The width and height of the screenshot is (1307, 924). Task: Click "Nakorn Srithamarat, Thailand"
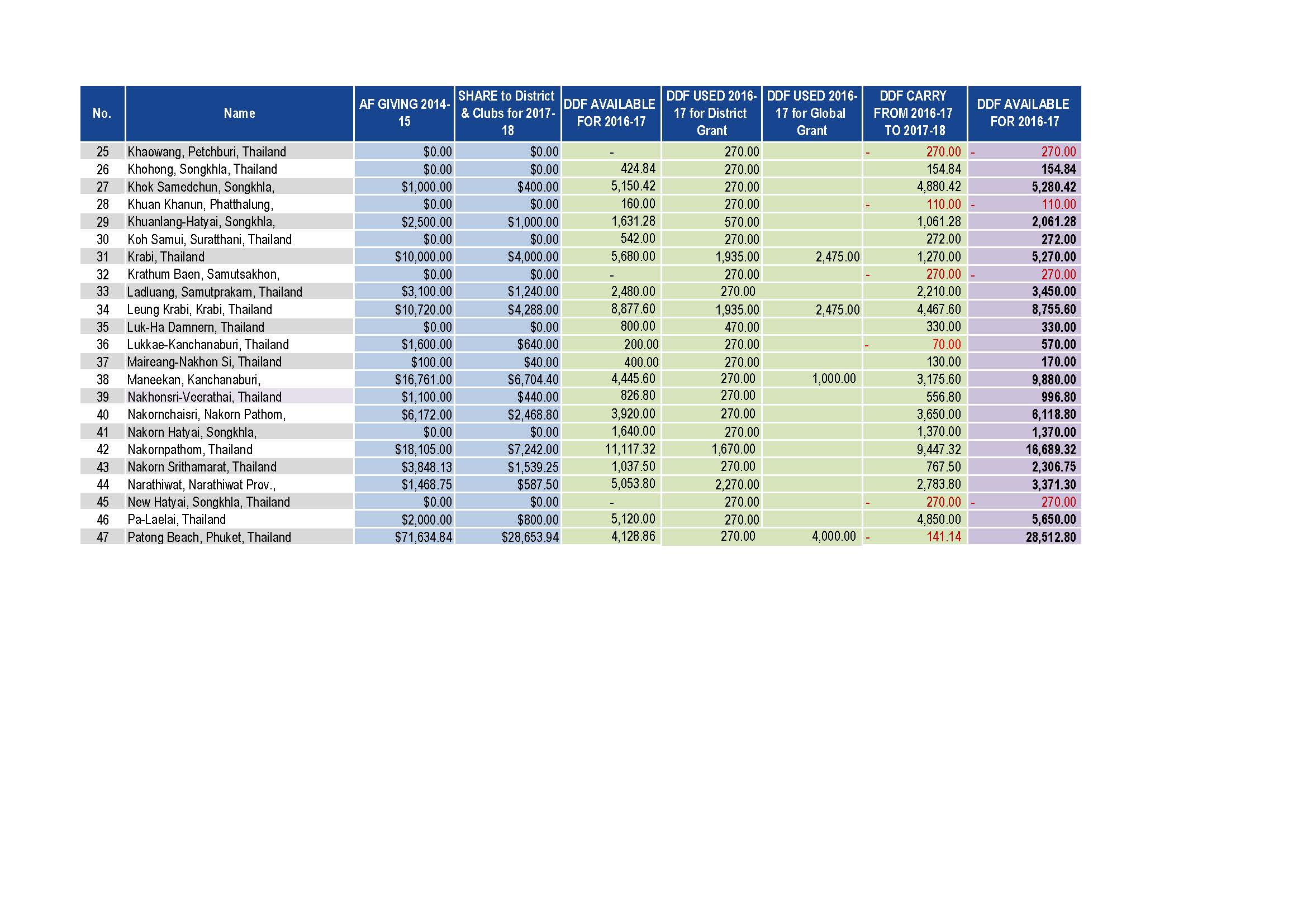(x=202, y=467)
